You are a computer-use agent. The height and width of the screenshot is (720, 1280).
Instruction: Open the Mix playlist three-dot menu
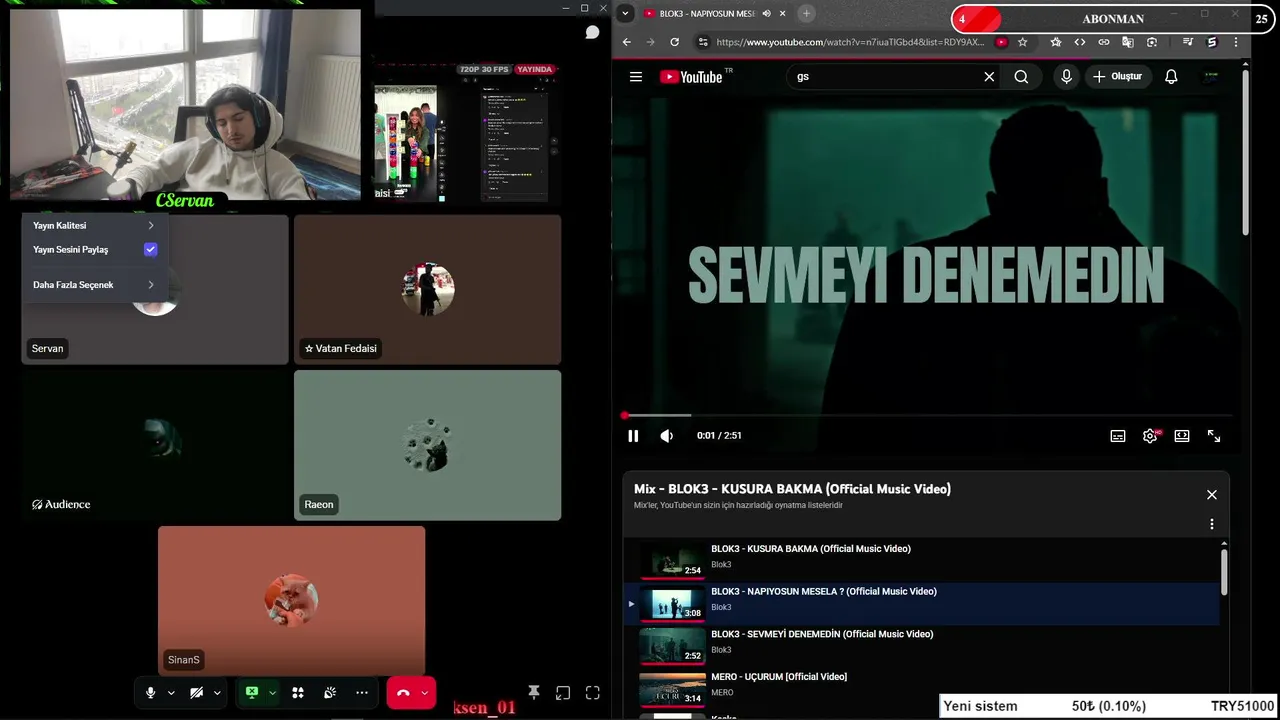coord(1212,524)
